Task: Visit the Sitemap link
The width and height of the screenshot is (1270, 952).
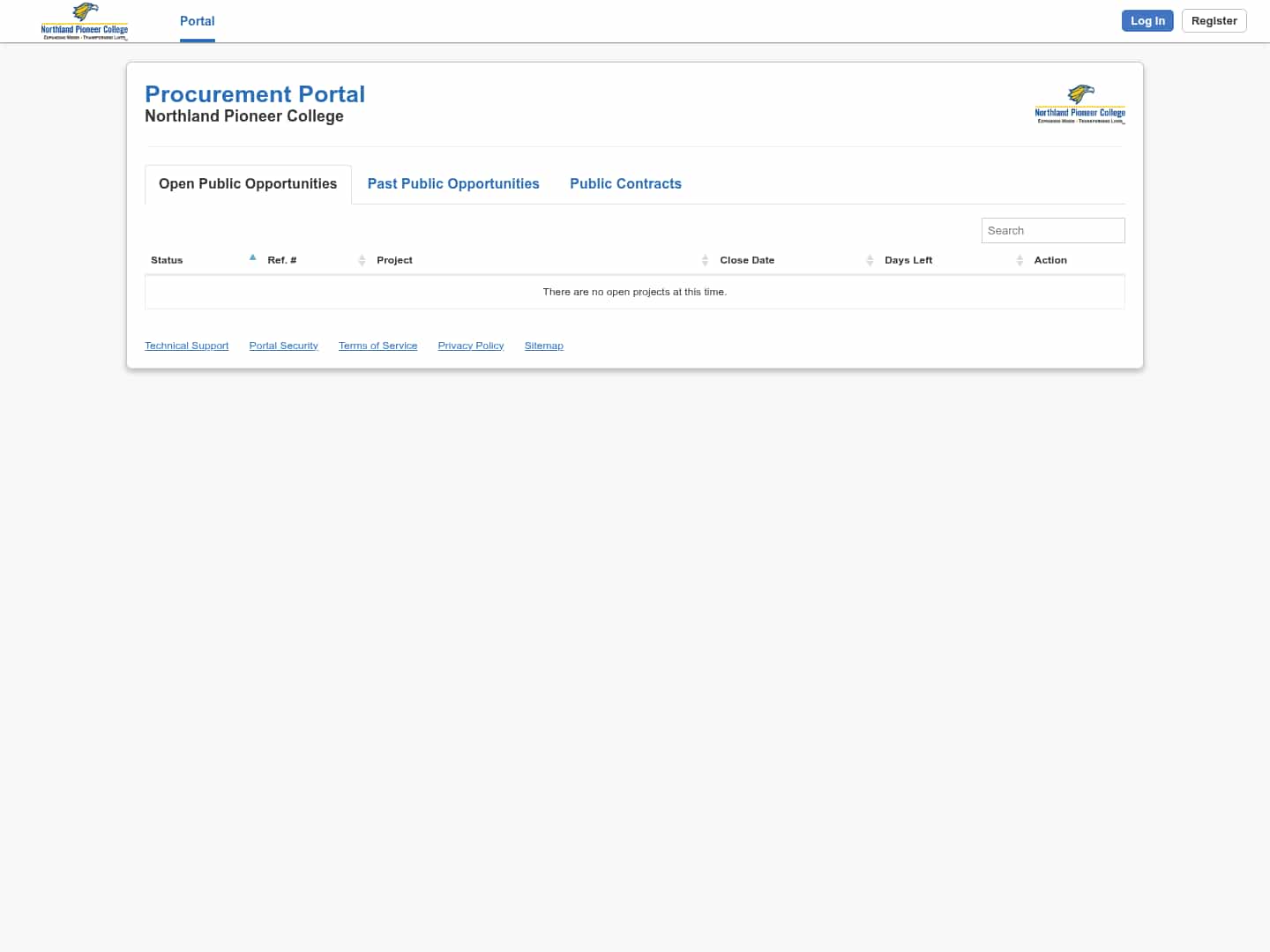Action: click(543, 346)
